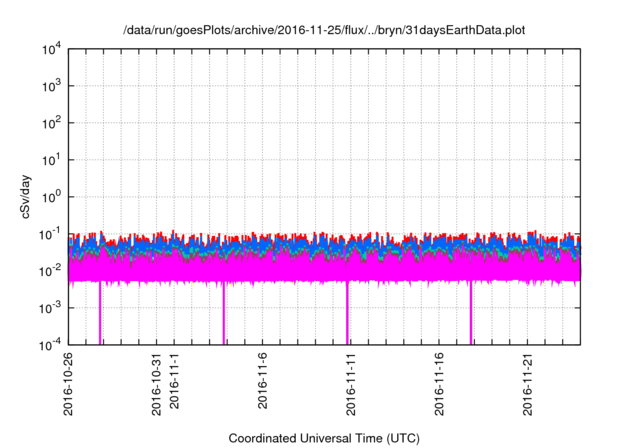Click the plot title path ending in 31daysEarthData.plot
The image size is (640, 448).
(324, 30)
